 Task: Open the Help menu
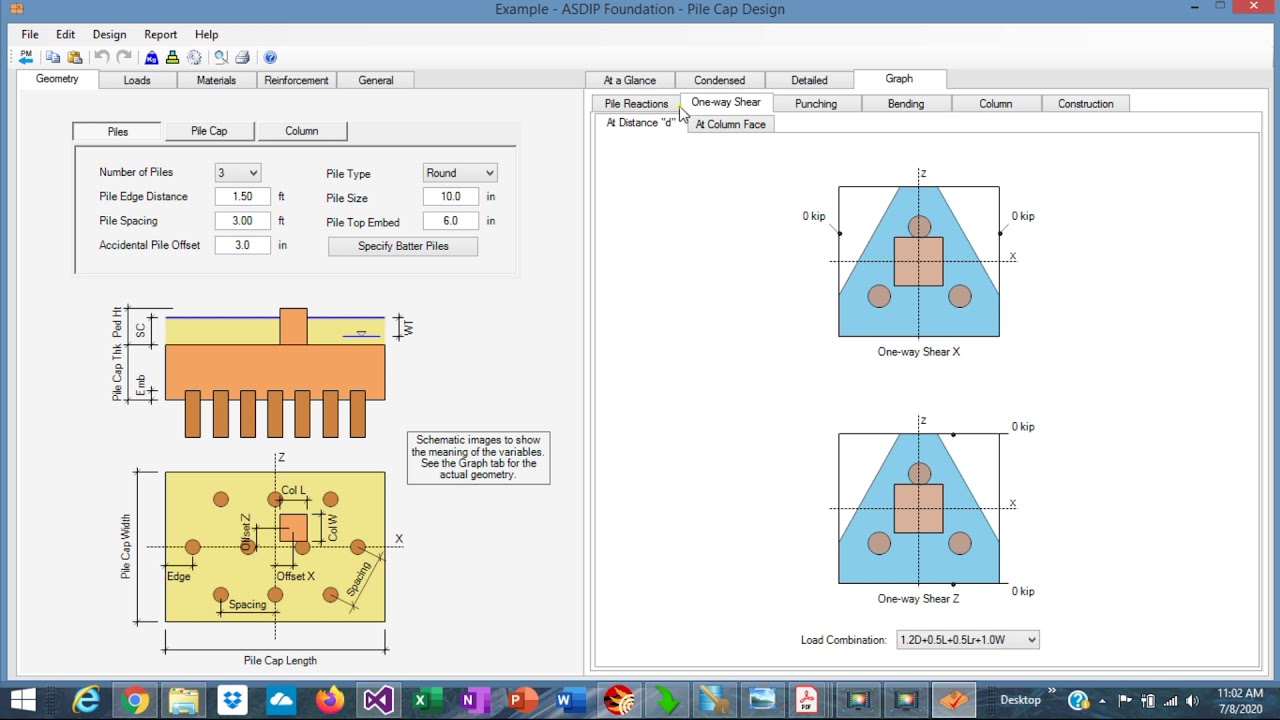click(x=206, y=34)
